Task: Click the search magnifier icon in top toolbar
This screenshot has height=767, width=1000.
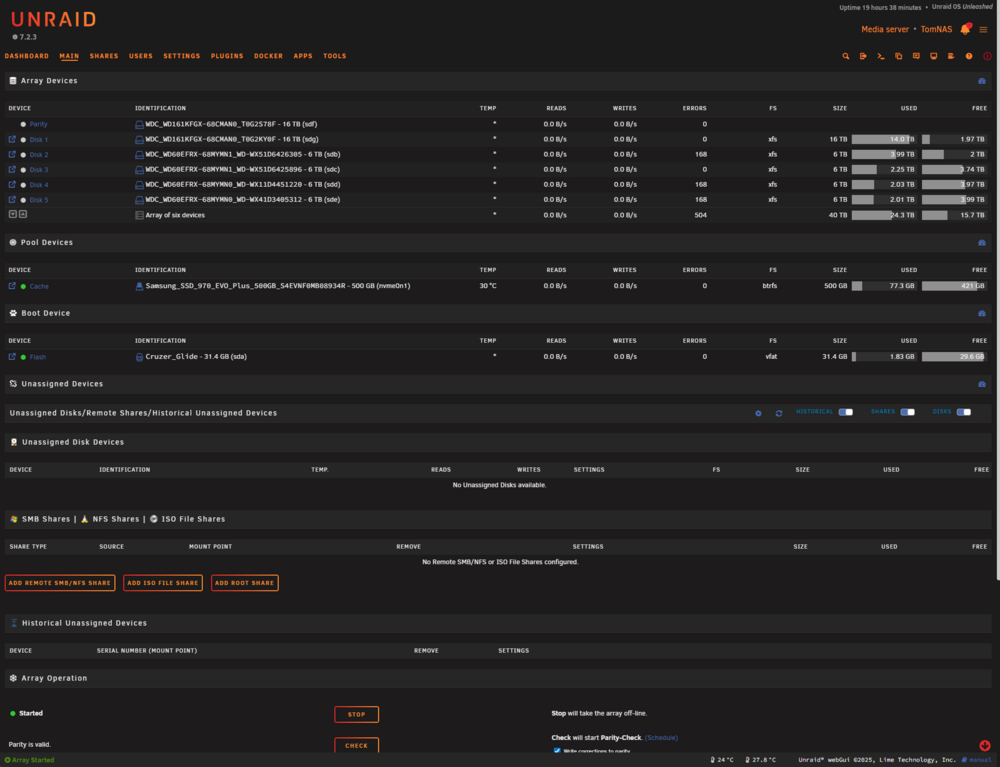Action: (846, 56)
